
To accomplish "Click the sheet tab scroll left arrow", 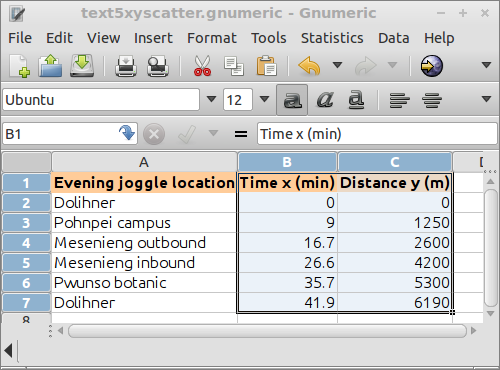I will click(8, 351).
